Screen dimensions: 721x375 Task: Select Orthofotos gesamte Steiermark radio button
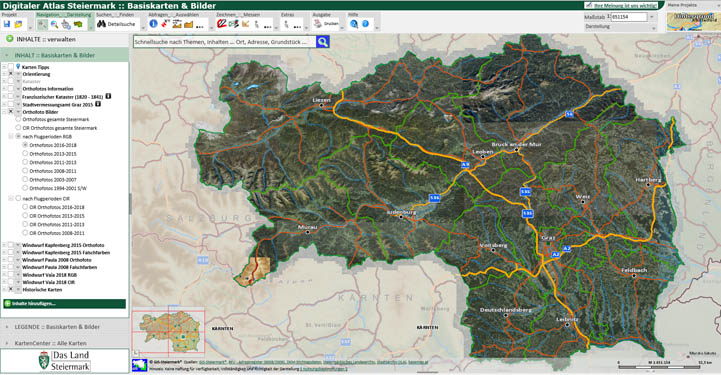tap(18, 119)
